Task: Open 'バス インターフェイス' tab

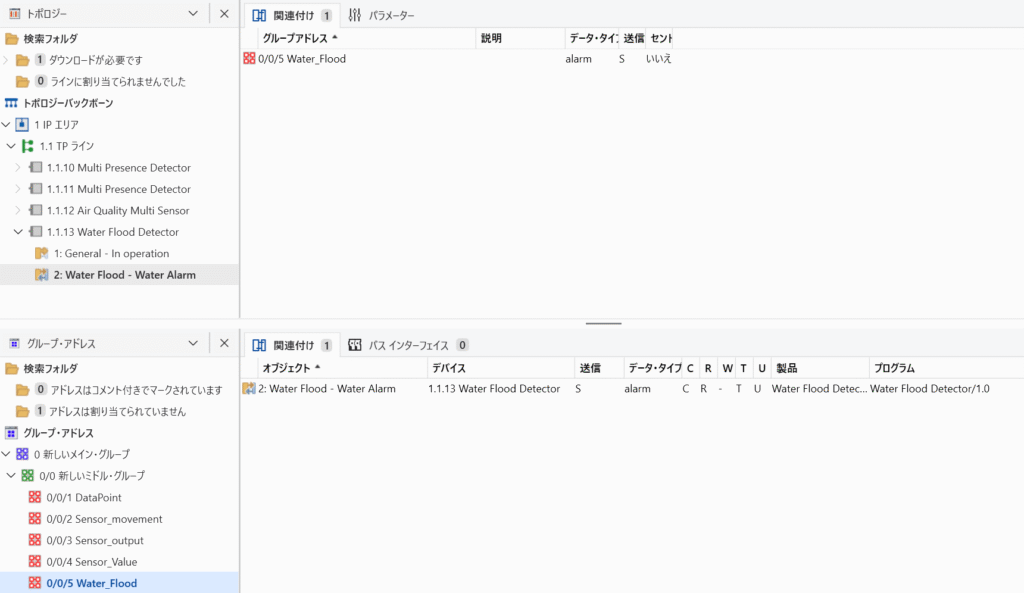Action: coord(408,345)
